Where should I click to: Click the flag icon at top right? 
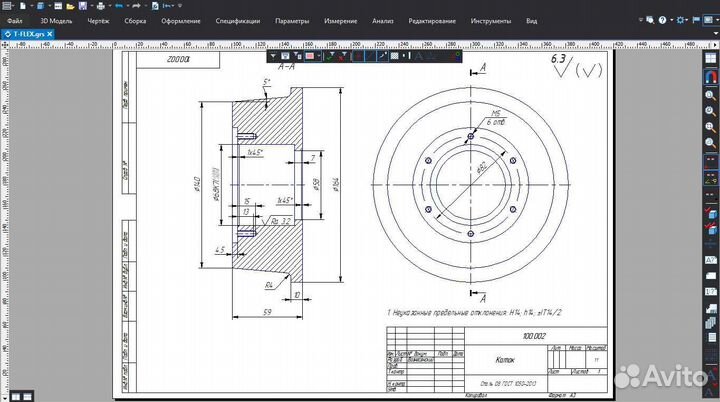point(696,20)
